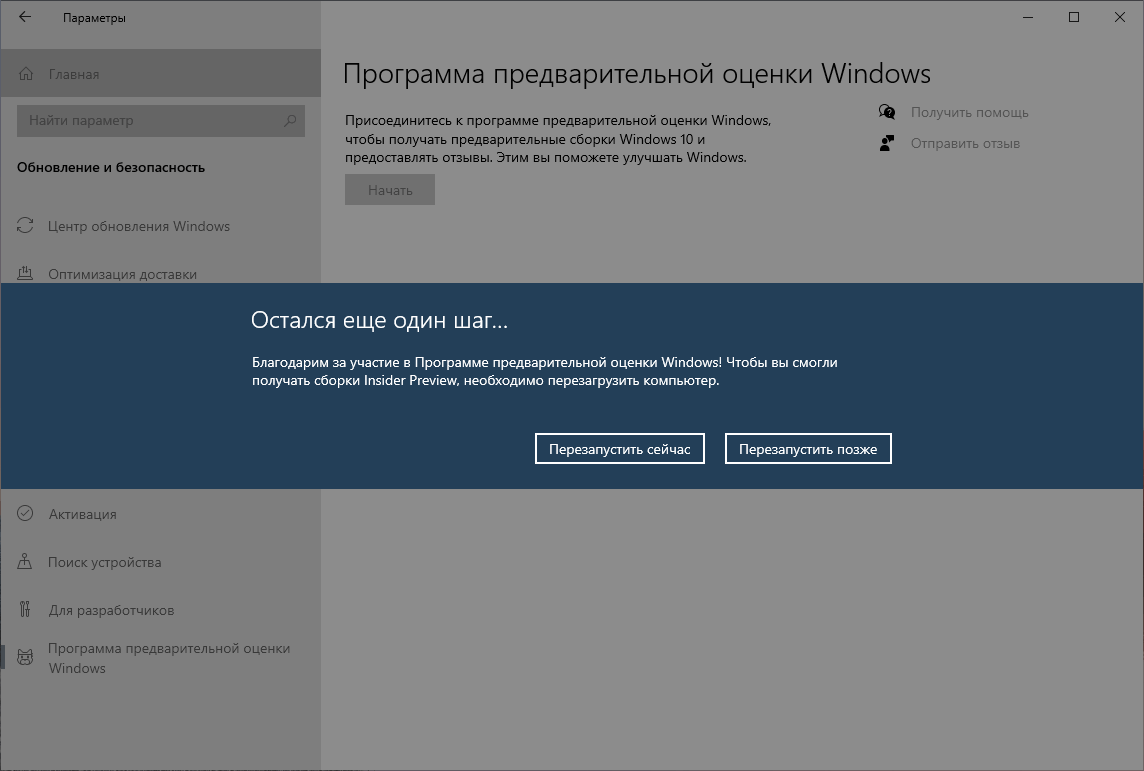
Task: Click the Начать button
Action: (390, 190)
